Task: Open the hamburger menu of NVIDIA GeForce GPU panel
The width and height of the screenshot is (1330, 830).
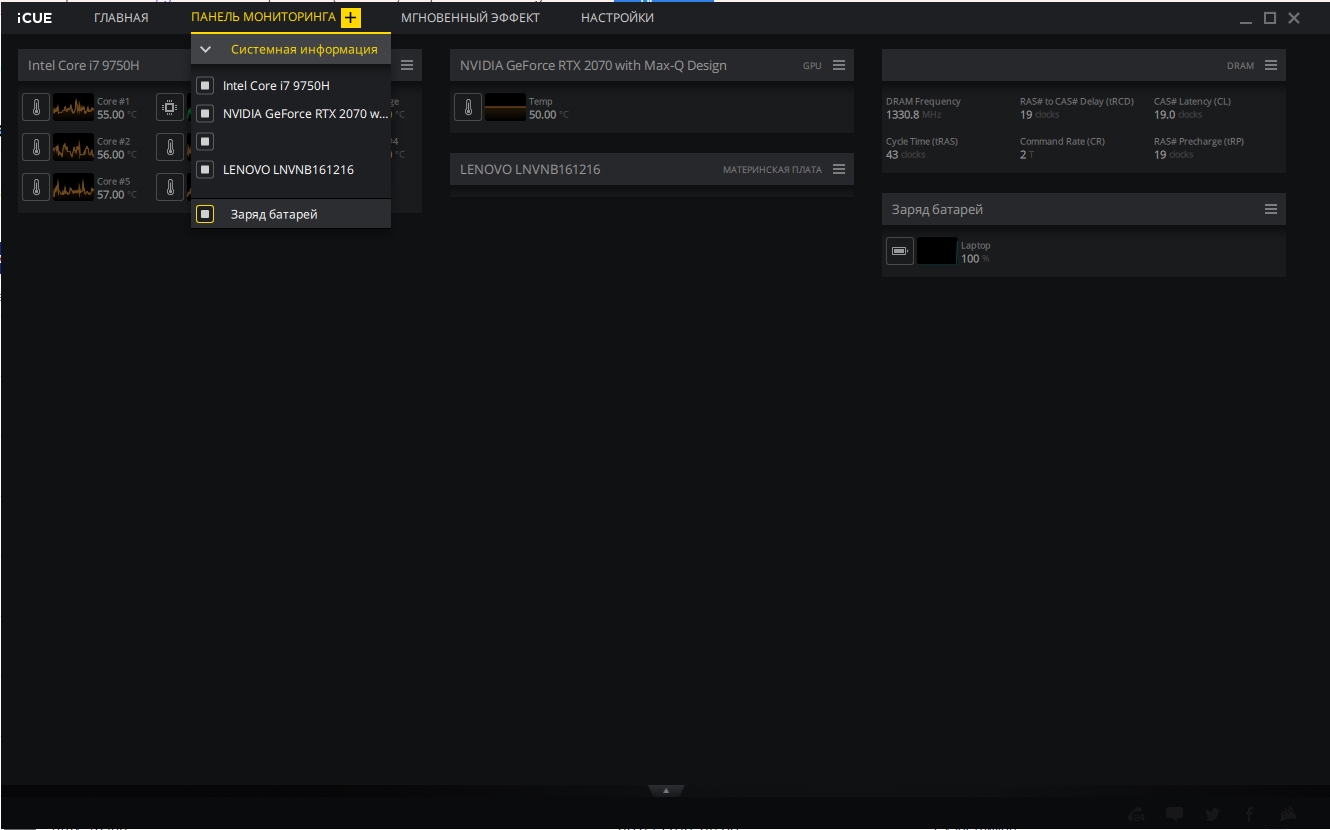Action: pos(839,65)
